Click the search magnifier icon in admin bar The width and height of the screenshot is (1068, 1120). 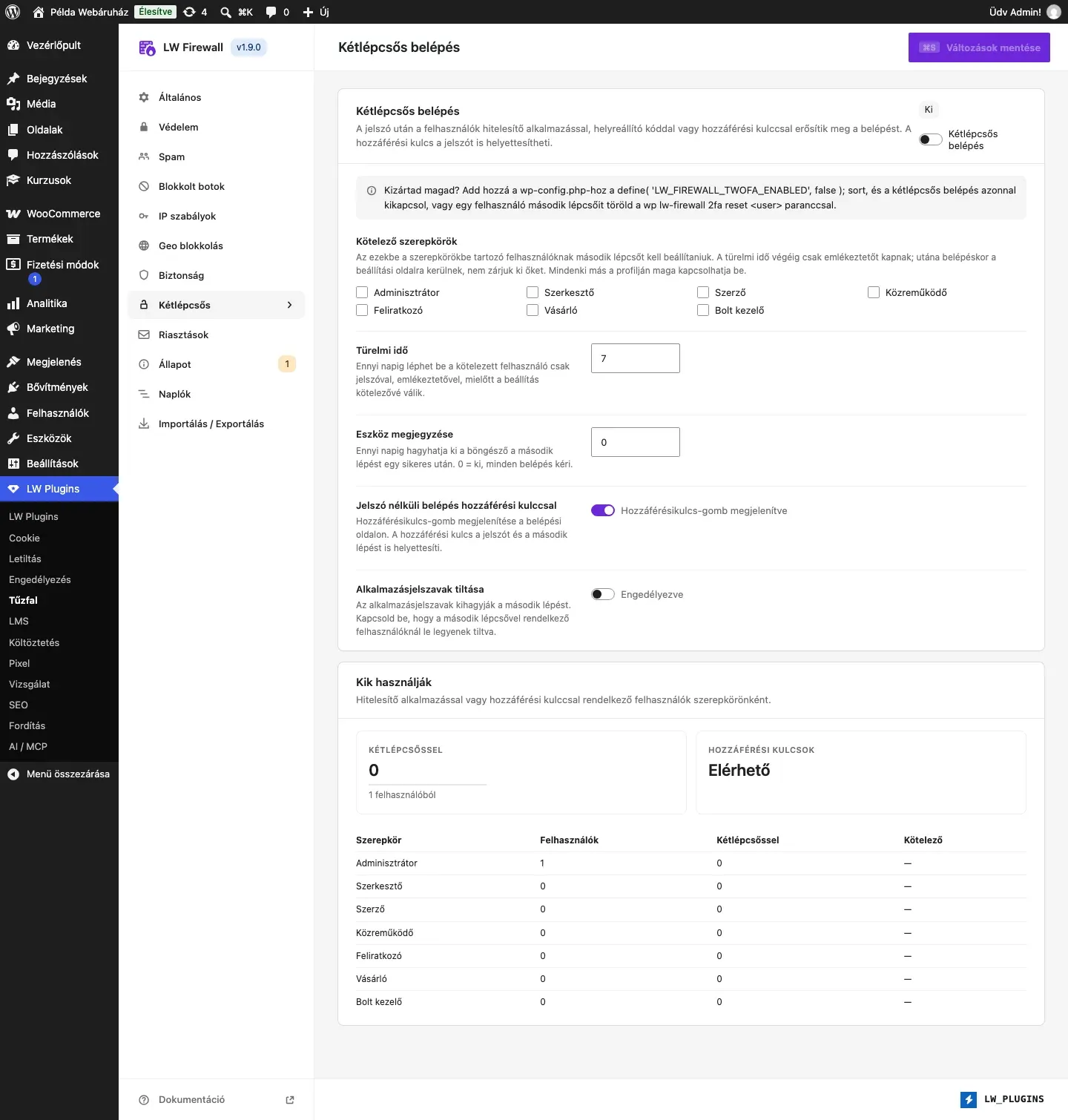[x=226, y=12]
